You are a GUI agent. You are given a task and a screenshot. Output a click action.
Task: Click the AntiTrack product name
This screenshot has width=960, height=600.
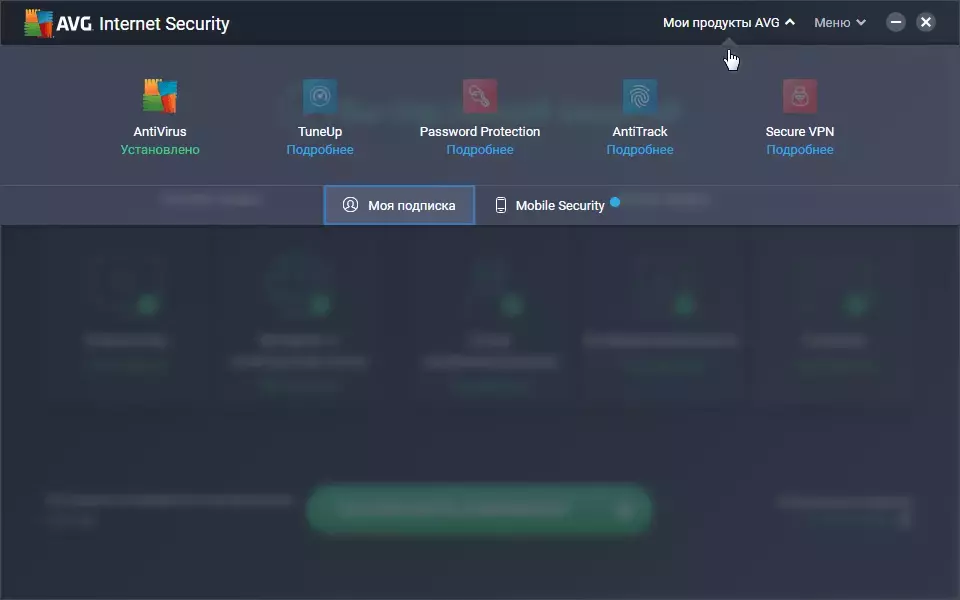pos(640,132)
